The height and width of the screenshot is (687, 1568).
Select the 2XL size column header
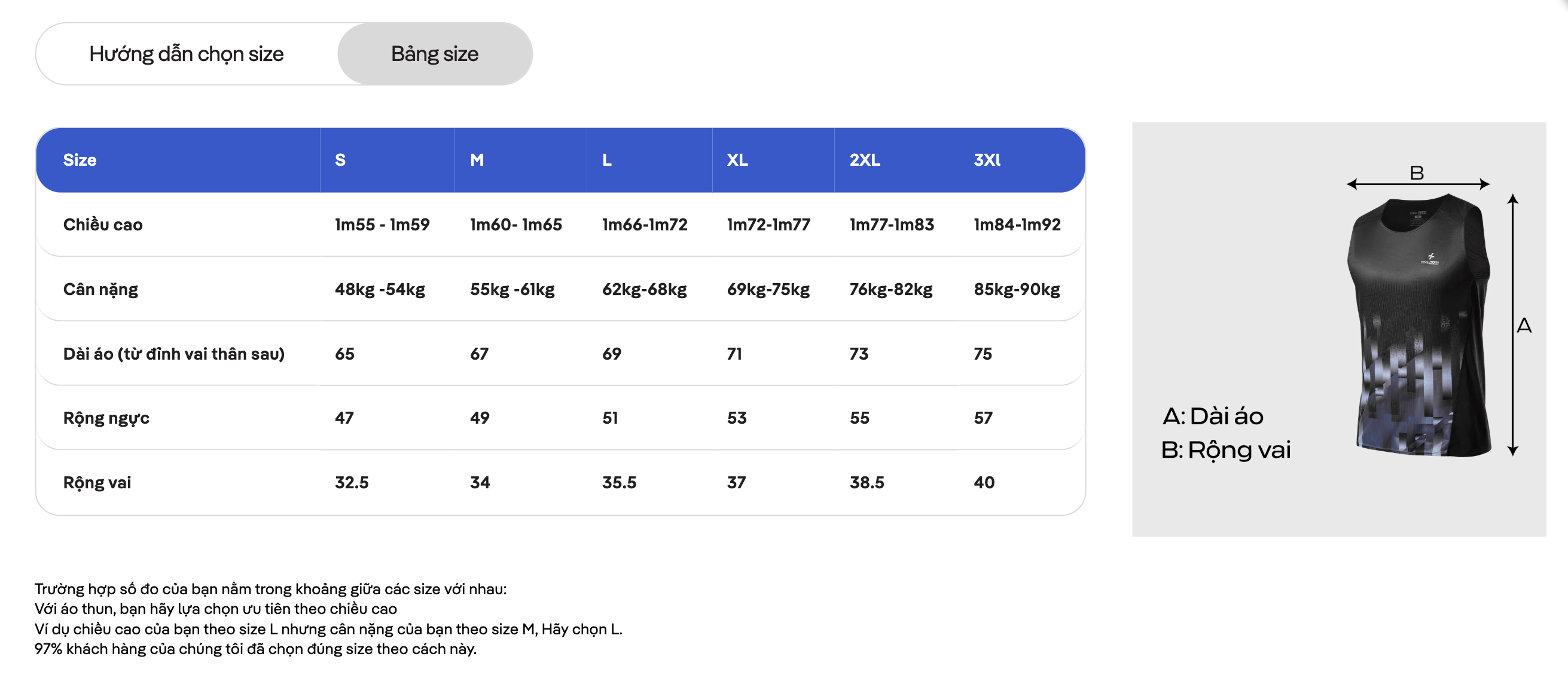[x=865, y=160]
